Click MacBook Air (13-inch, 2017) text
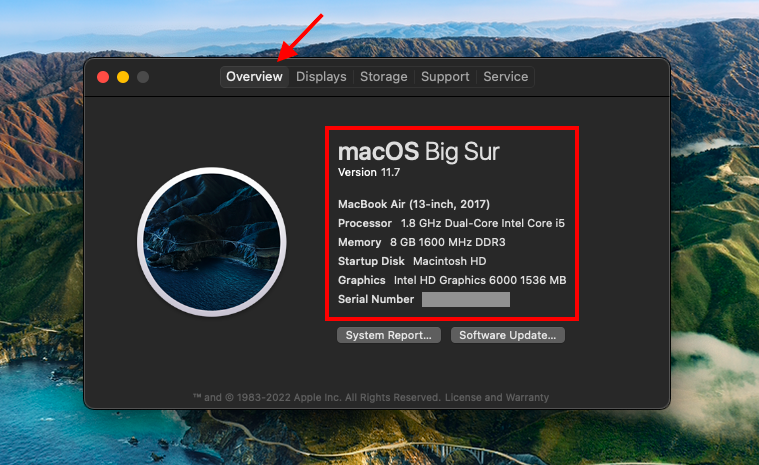The image size is (759, 465). (414, 204)
